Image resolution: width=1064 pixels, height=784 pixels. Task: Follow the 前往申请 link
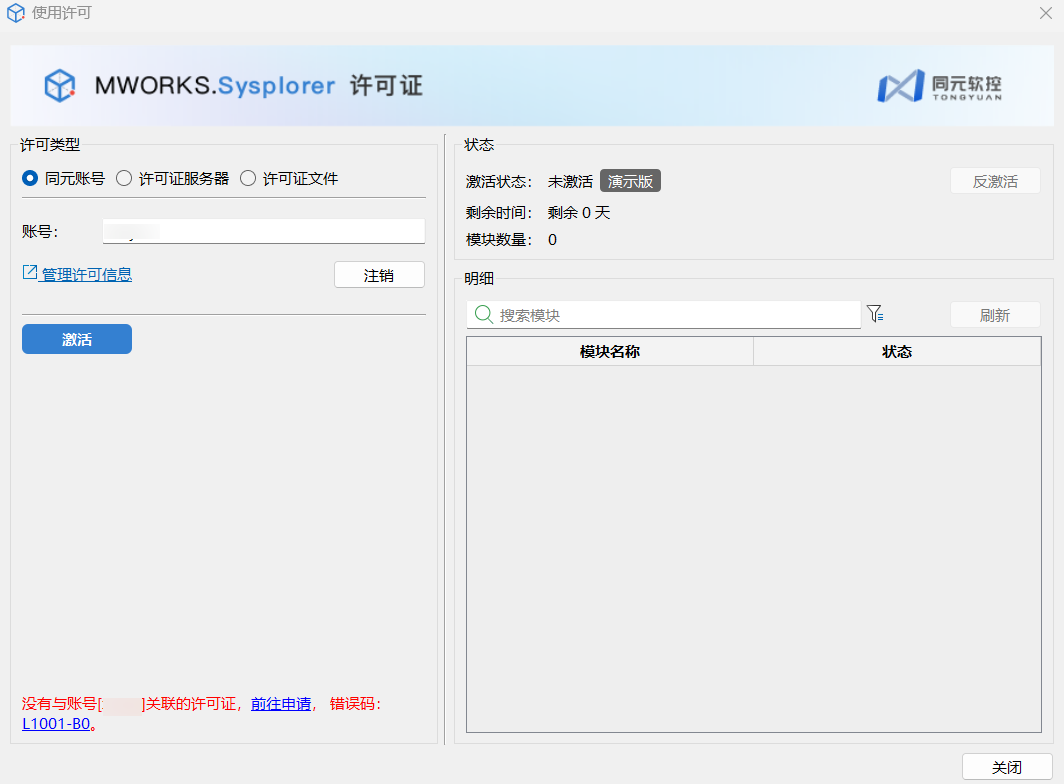point(281,704)
